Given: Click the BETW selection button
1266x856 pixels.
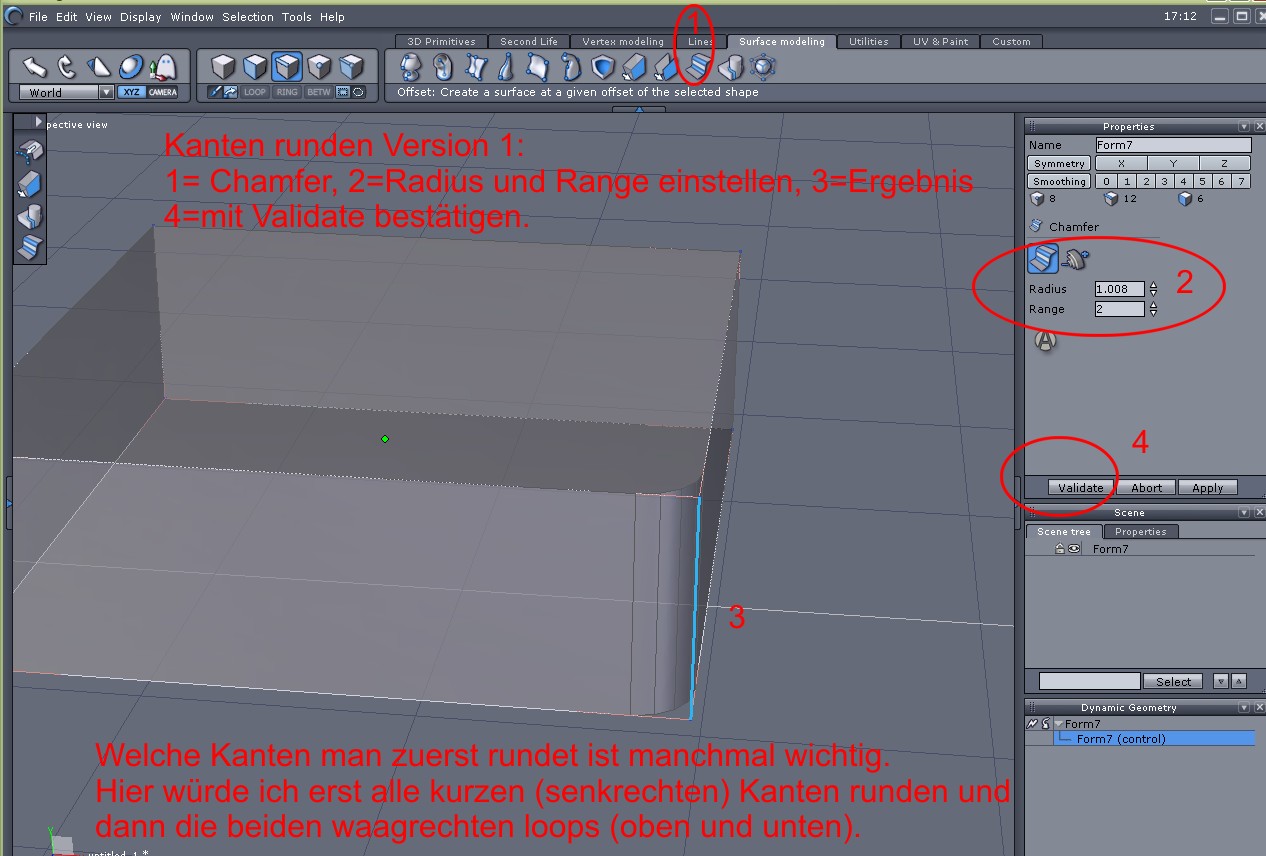Looking at the screenshot, I should [319, 92].
